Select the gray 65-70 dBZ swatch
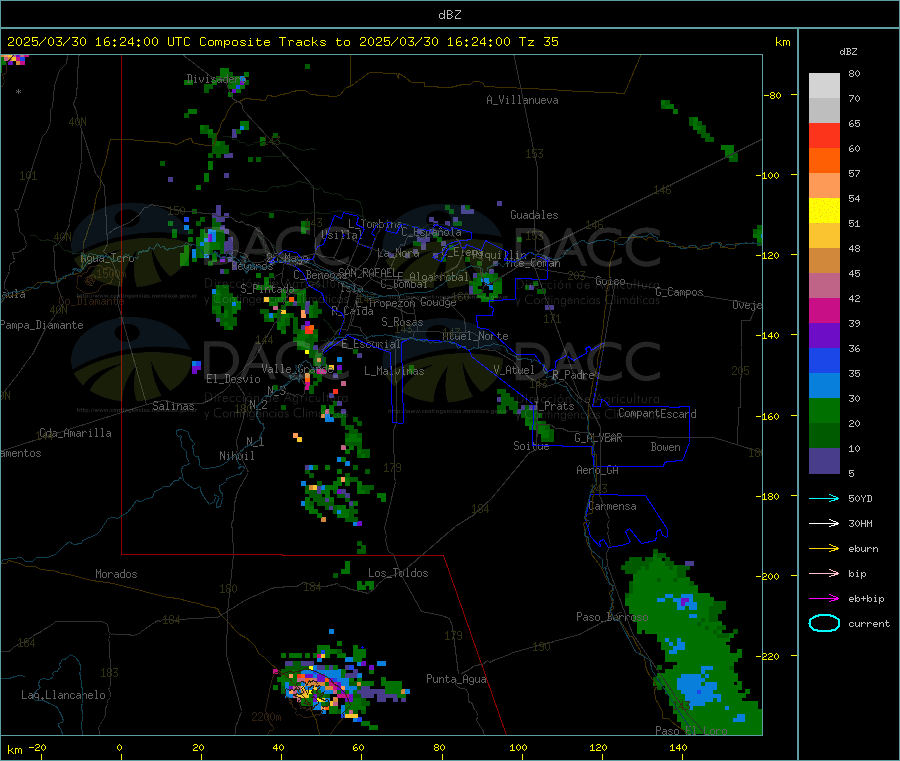Image resolution: width=900 pixels, height=761 pixels. pyautogui.click(x=824, y=111)
